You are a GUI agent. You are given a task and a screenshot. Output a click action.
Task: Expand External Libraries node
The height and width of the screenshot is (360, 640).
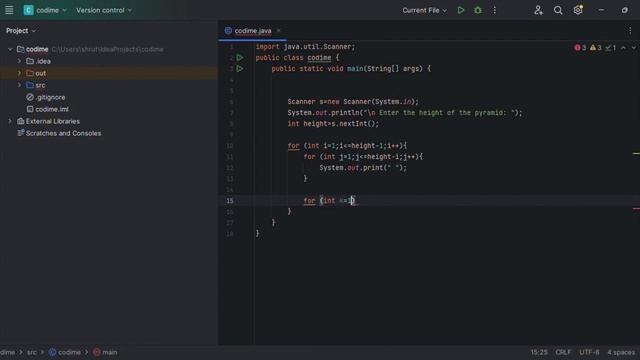coord(10,121)
